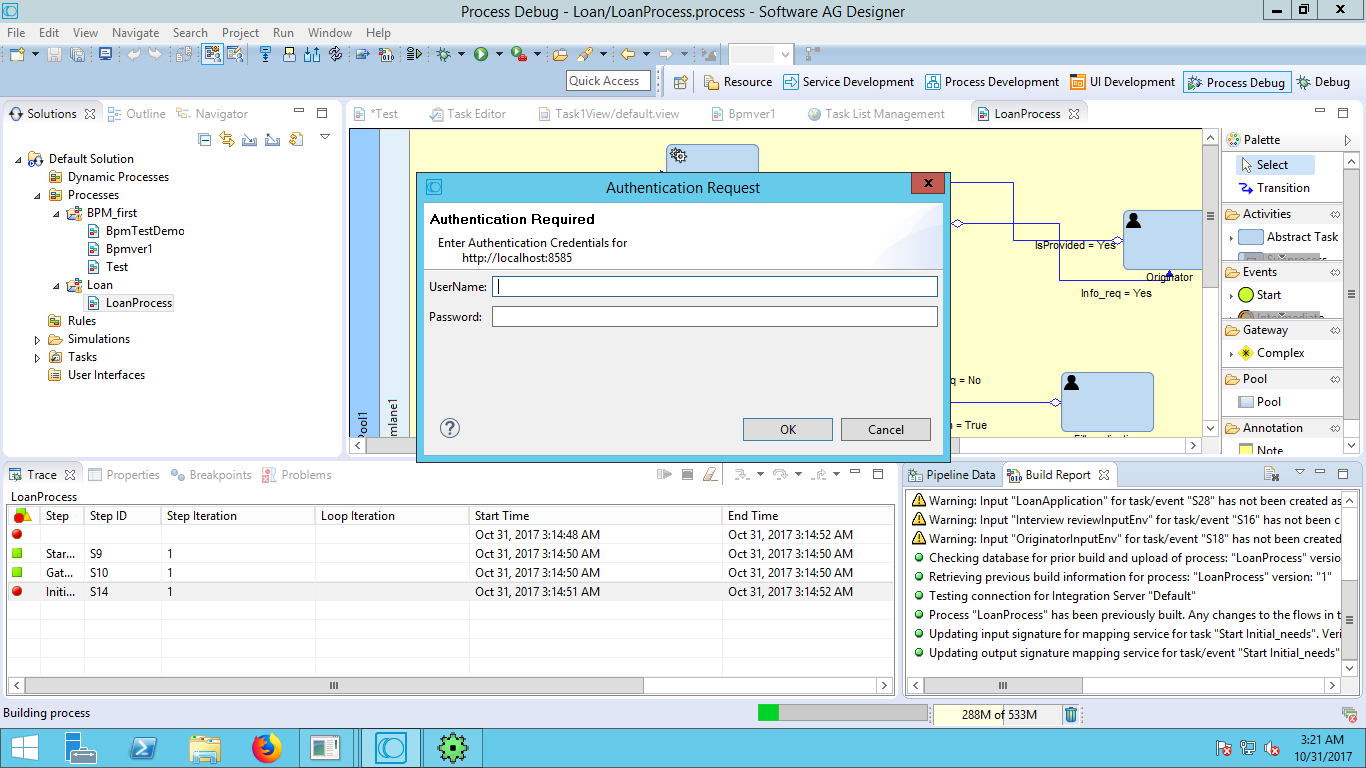
Task: Select BpmTestDemo in the Solutions tree
Action: pos(145,230)
